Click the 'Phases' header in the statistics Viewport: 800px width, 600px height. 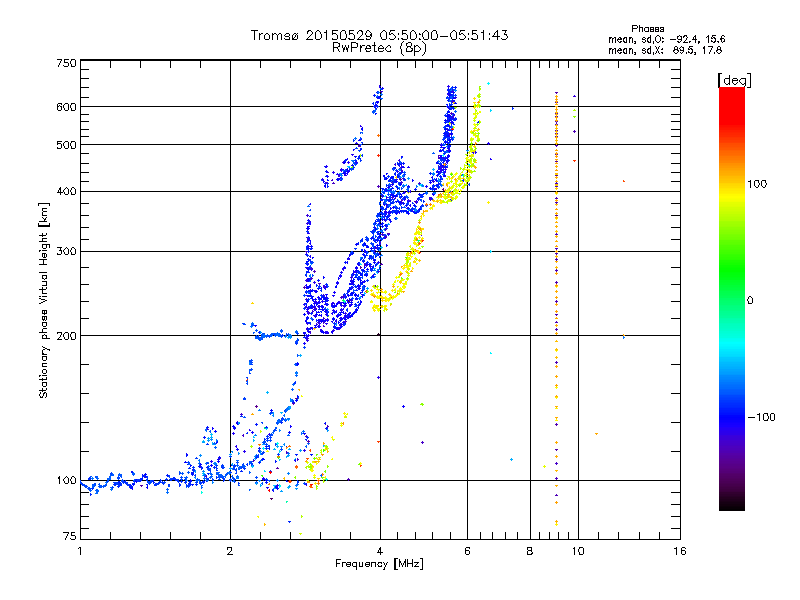point(647,29)
